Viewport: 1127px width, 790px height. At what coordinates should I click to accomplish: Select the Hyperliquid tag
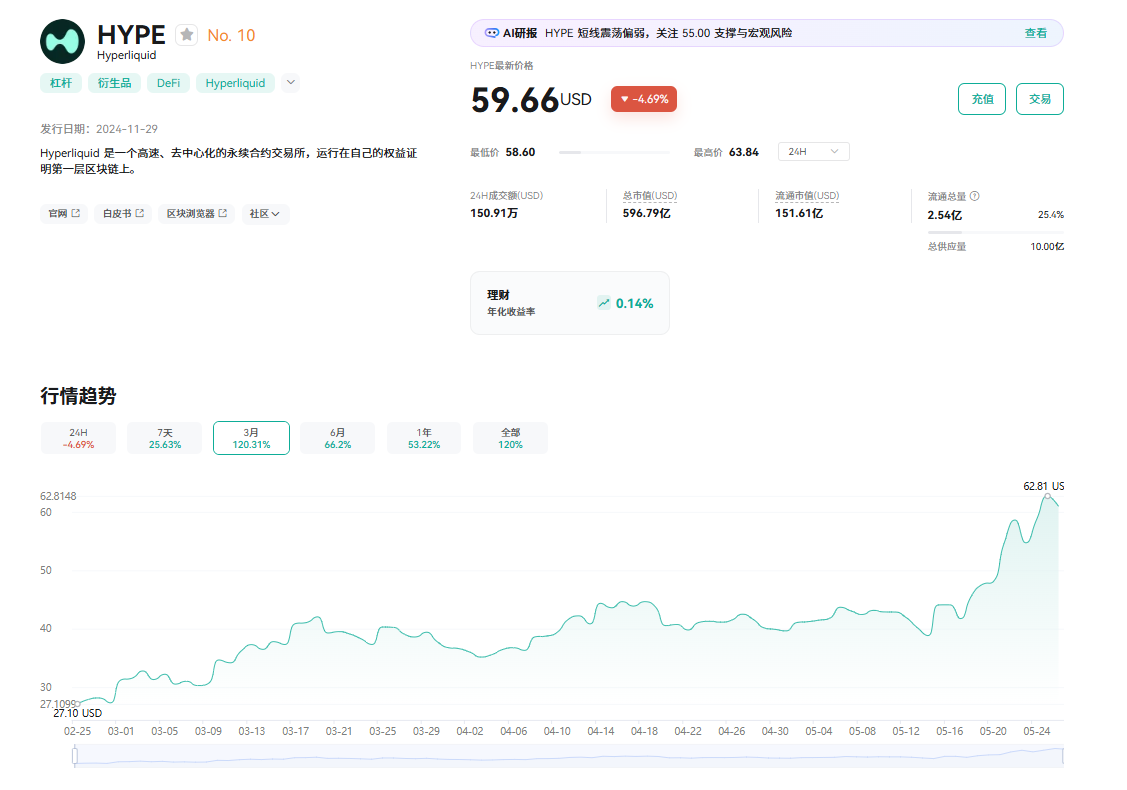pos(235,83)
